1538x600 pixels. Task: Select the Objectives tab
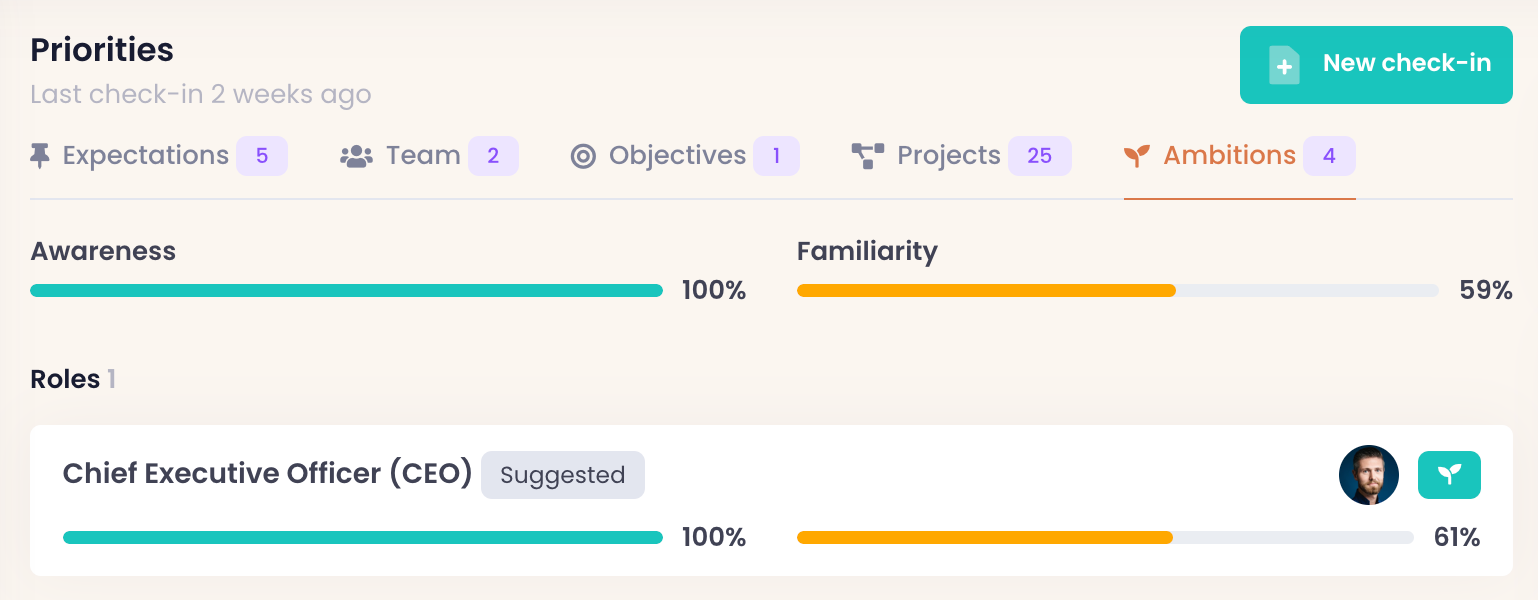(677, 156)
